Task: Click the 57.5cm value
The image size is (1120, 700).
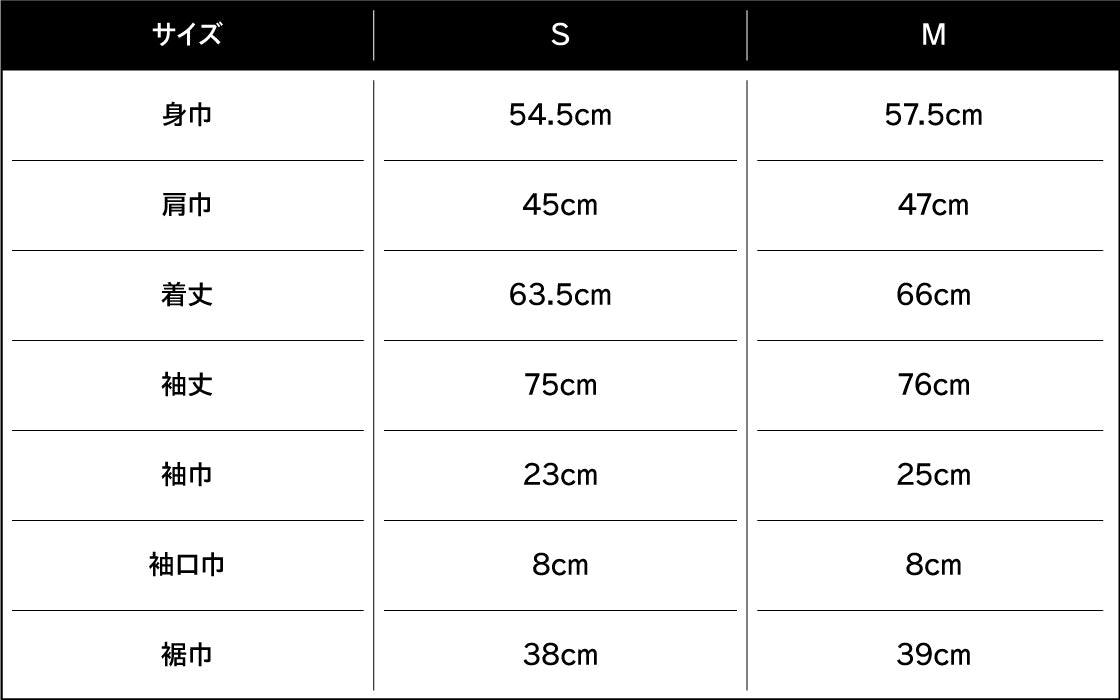Action: pyautogui.click(x=933, y=115)
